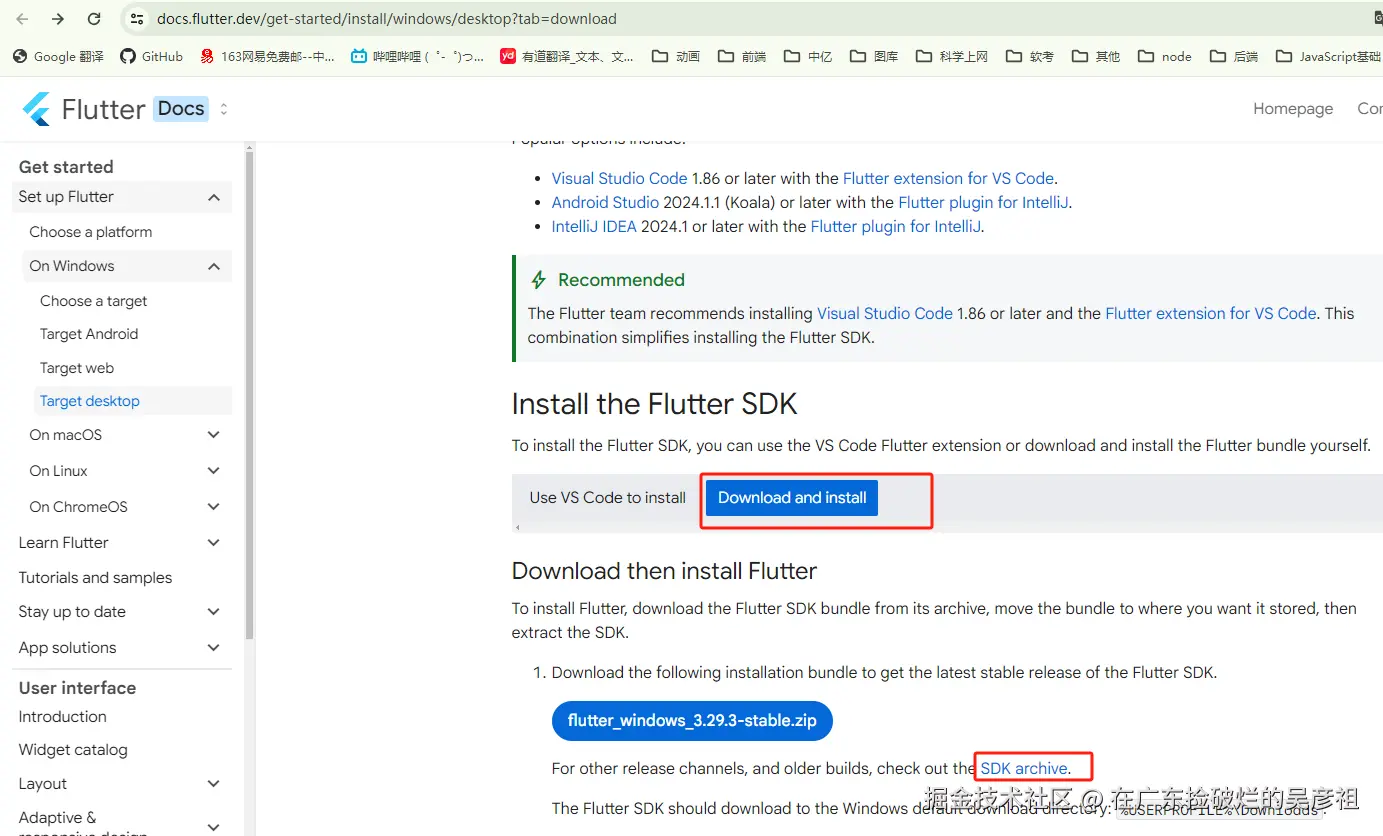Open the IntelliJ IDEA link
The width and height of the screenshot is (1383, 836).
pos(594,226)
